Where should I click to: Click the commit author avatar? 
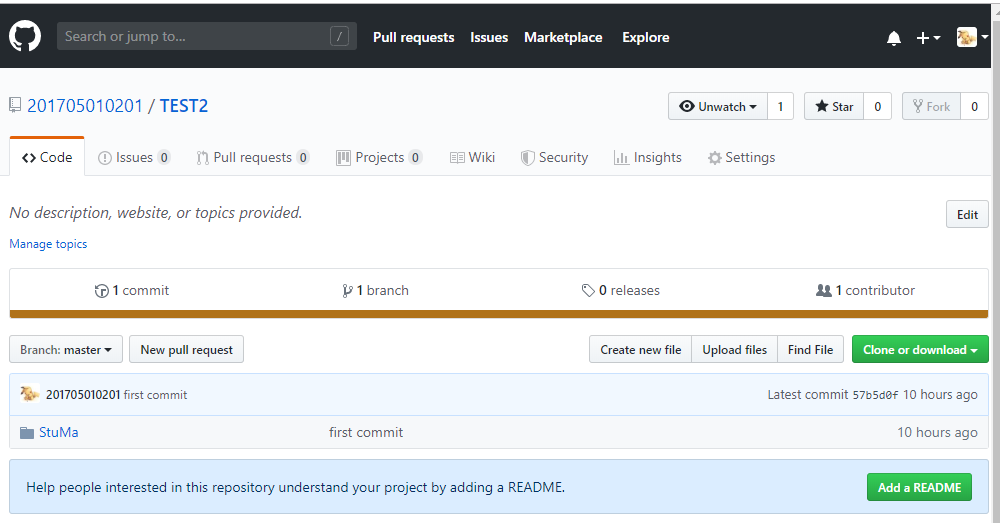[30, 394]
